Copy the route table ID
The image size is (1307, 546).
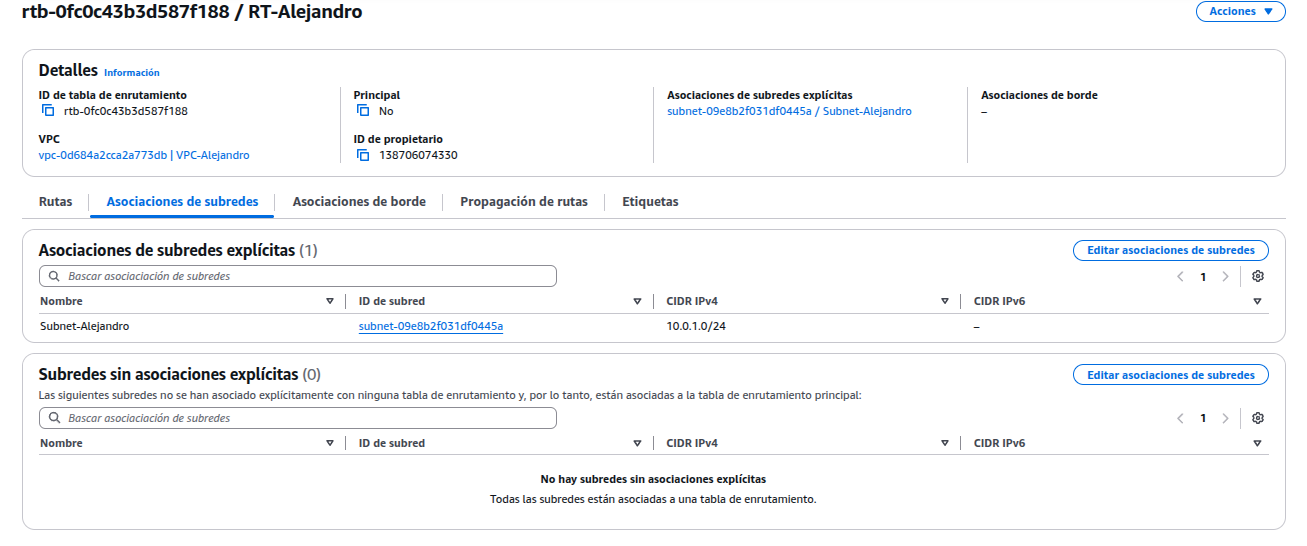pos(48,111)
